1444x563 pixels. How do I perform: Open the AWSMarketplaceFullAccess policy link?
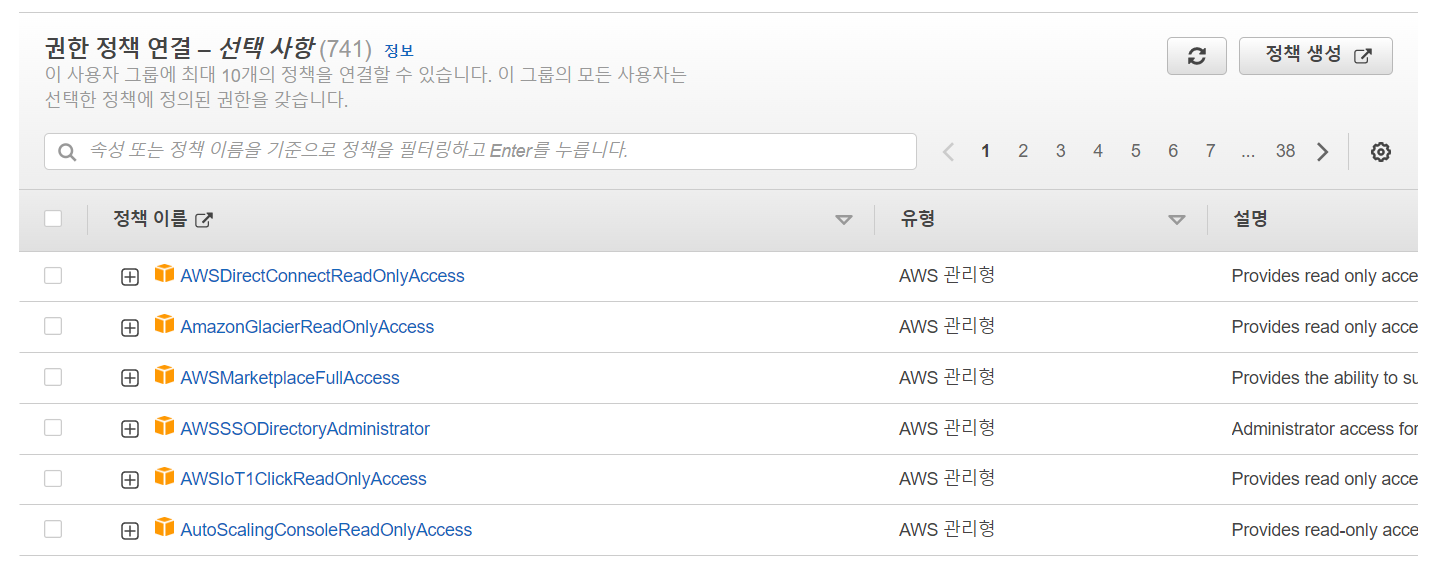[290, 378]
